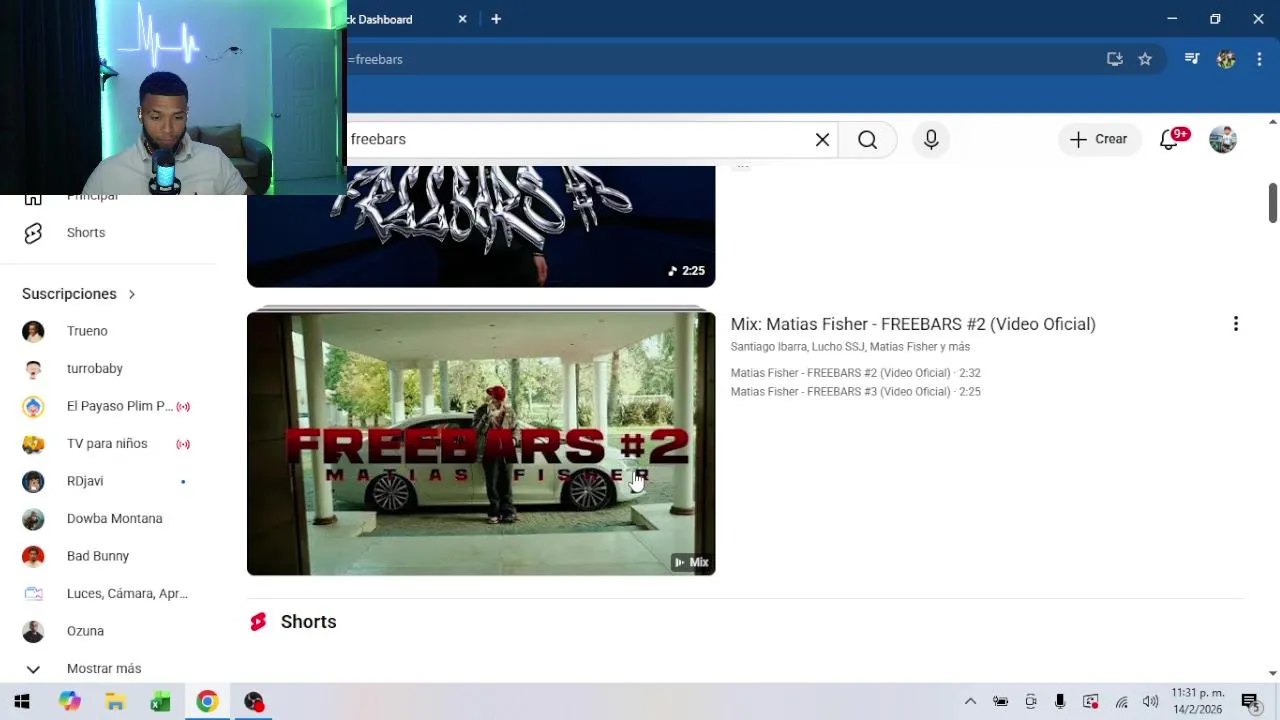Open notifications bell with 9+ badge
The height and width of the screenshot is (720, 1280).
(x=1170, y=140)
